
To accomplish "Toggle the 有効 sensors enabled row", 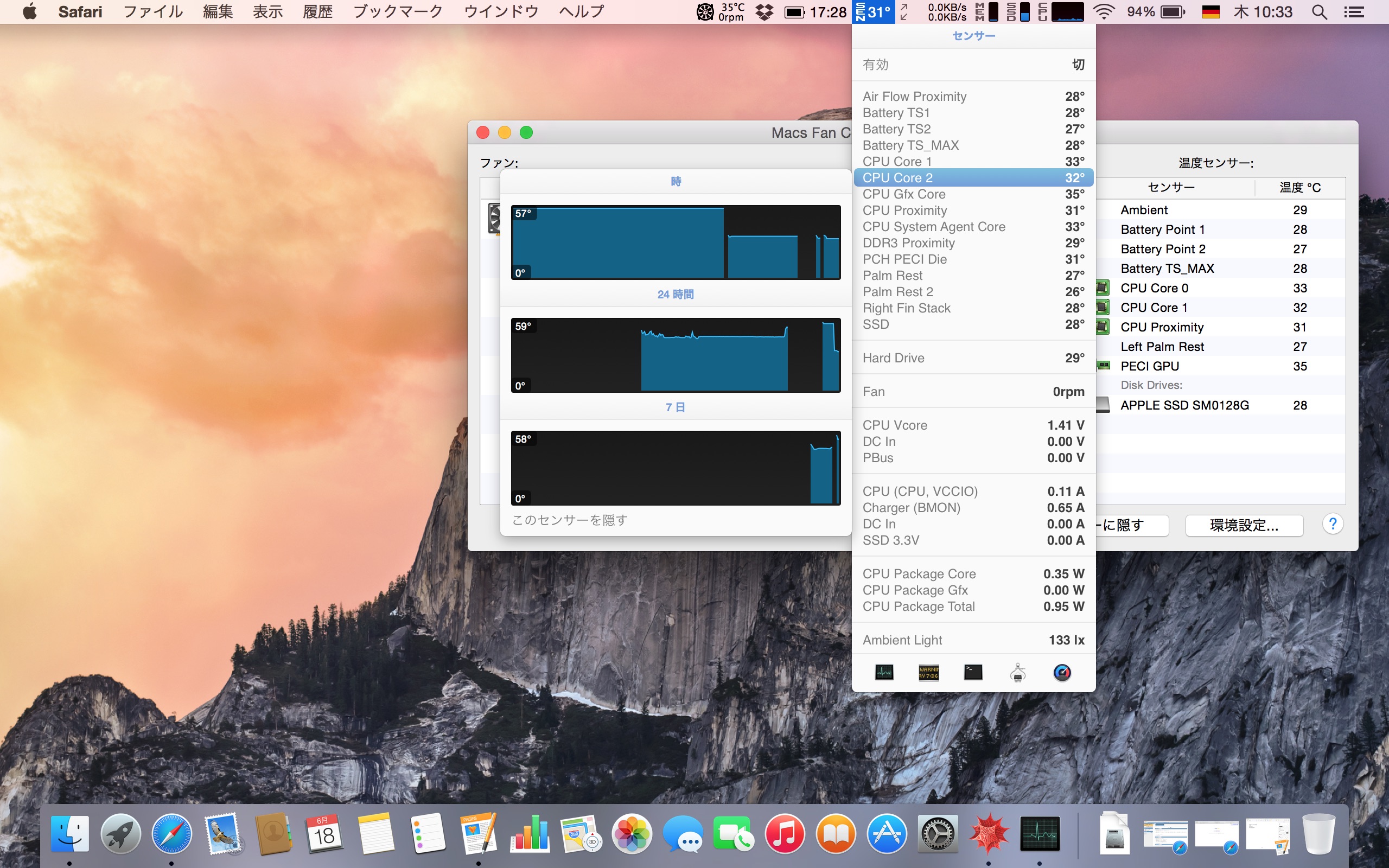I will (x=973, y=65).
